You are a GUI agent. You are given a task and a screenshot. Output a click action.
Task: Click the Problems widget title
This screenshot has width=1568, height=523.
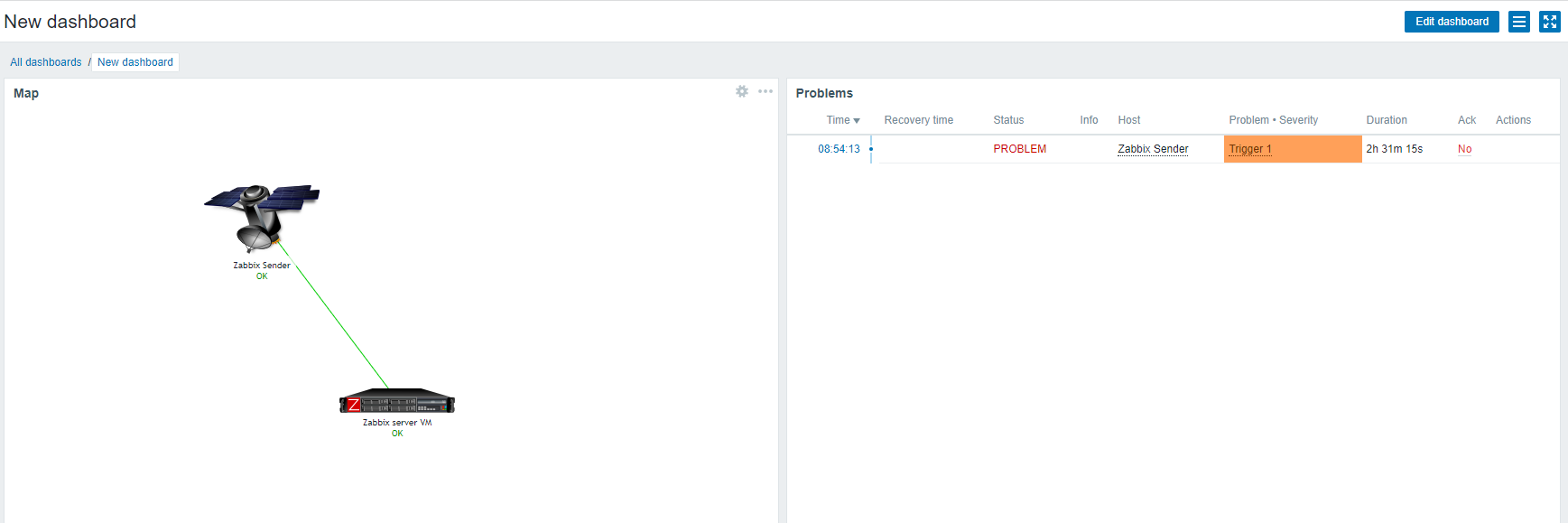pyautogui.click(x=824, y=93)
